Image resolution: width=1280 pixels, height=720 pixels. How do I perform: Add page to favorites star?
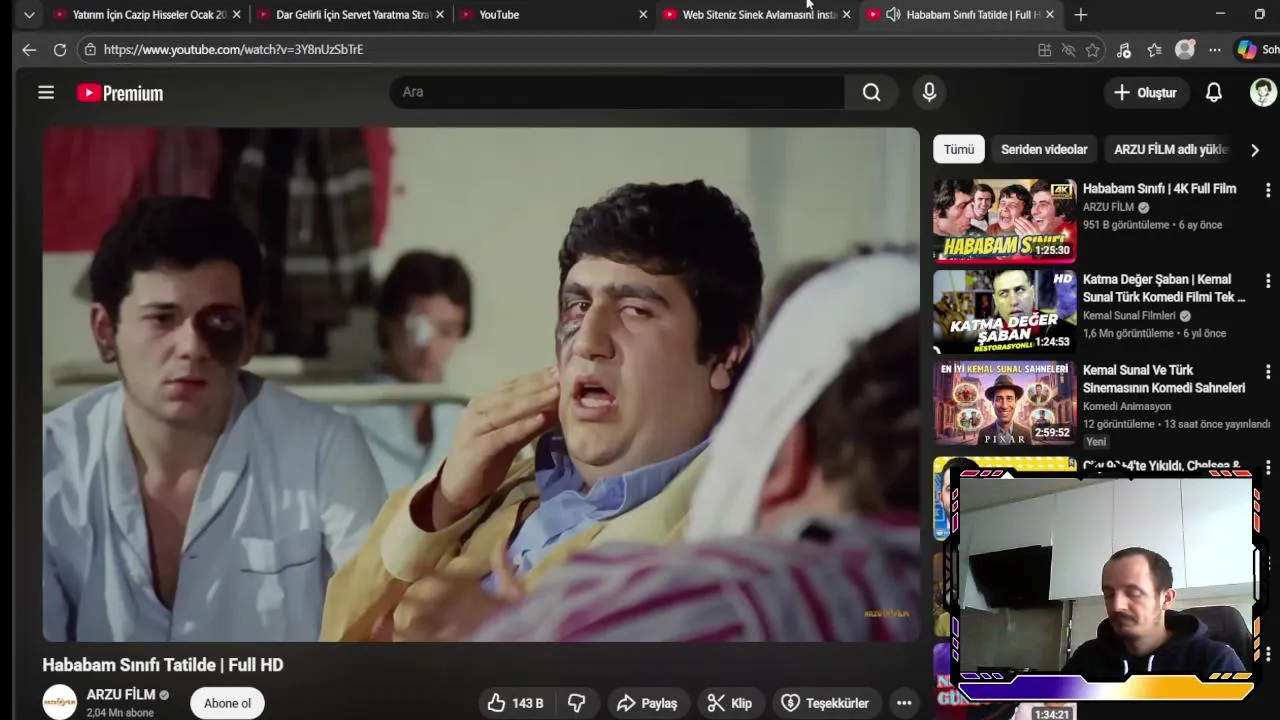point(1092,50)
